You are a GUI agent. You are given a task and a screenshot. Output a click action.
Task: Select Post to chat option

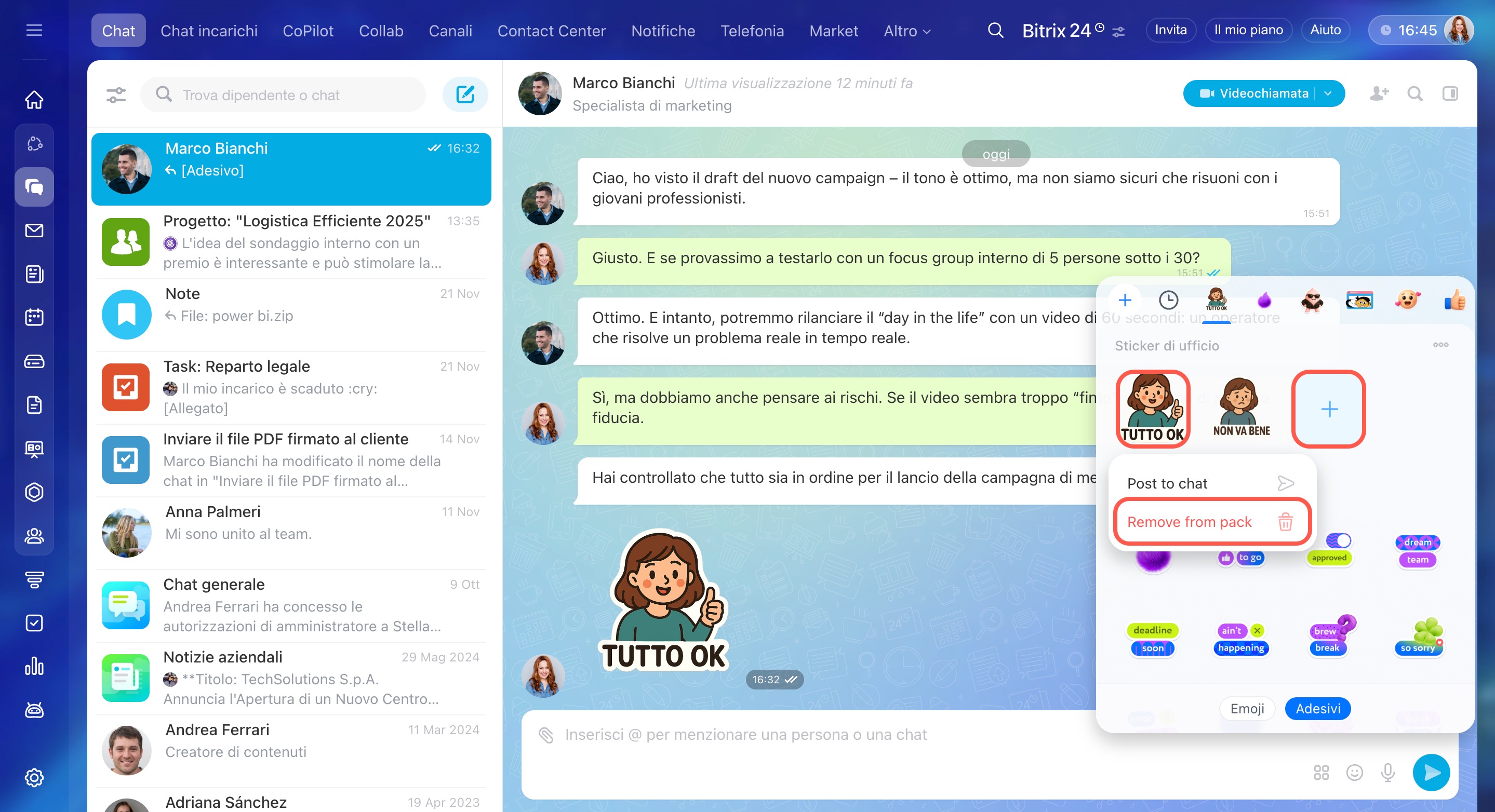point(1211,483)
